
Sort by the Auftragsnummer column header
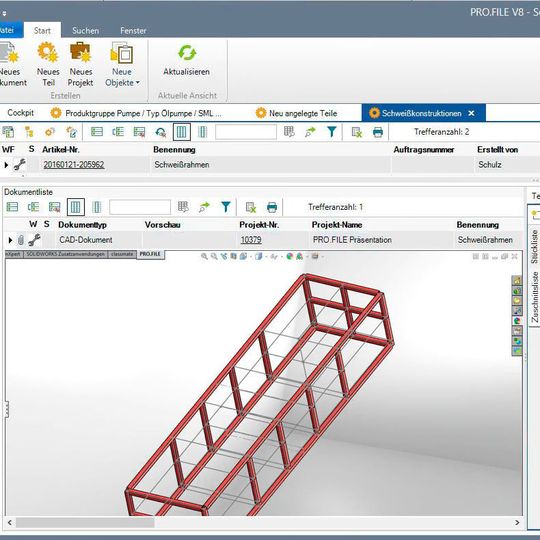(424, 150)
